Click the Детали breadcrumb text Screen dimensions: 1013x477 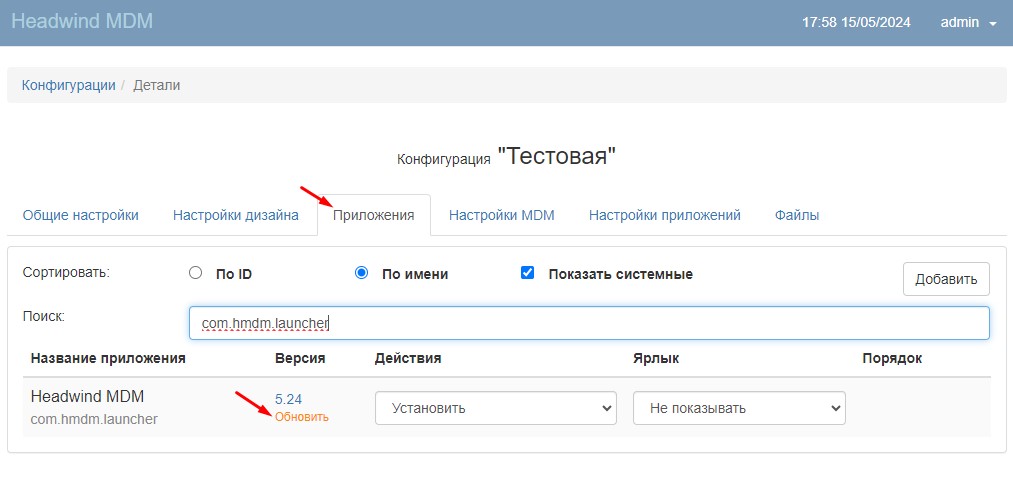156,85
